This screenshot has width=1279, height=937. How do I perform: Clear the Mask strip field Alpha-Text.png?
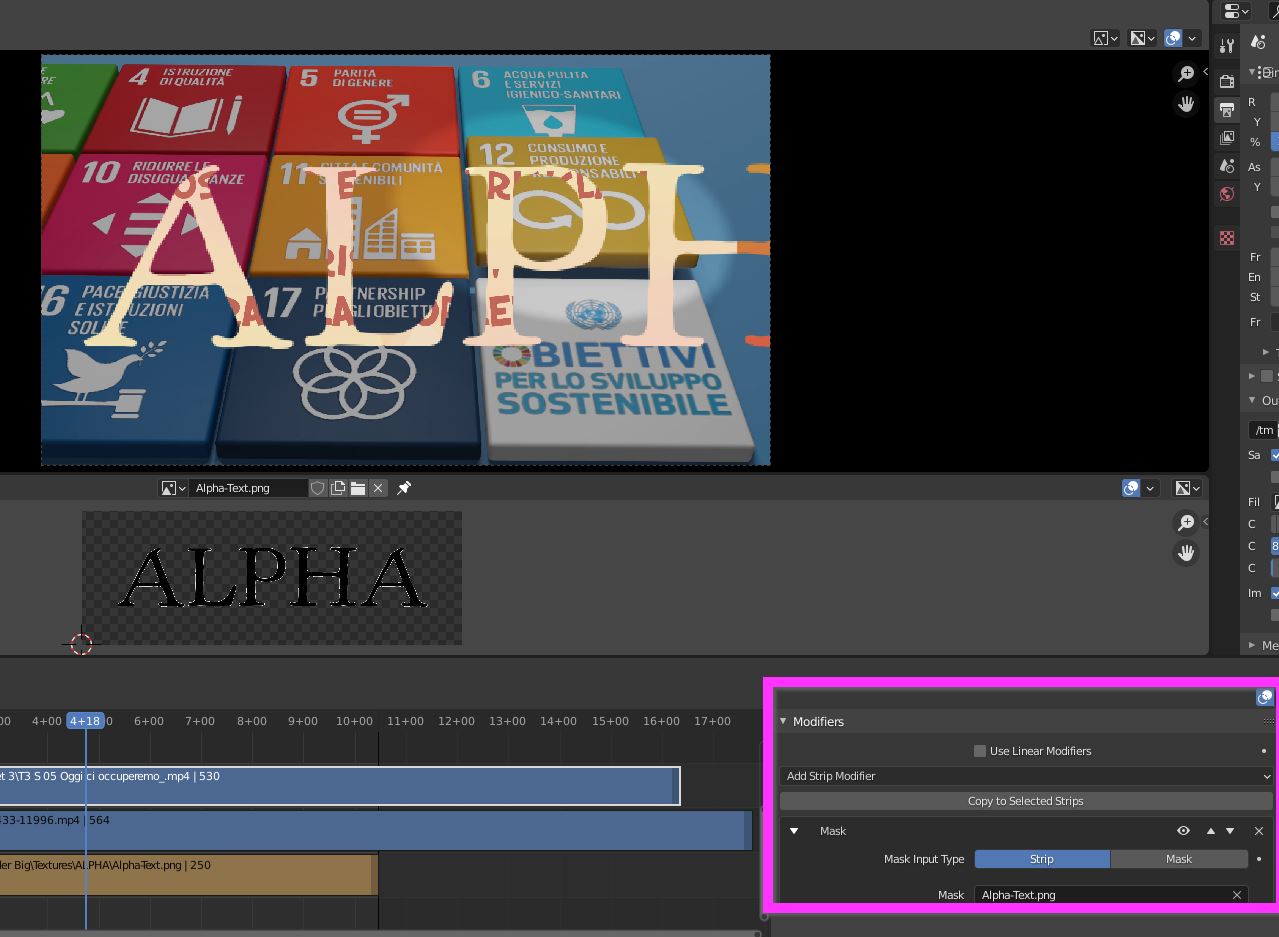pos(1237,895)
